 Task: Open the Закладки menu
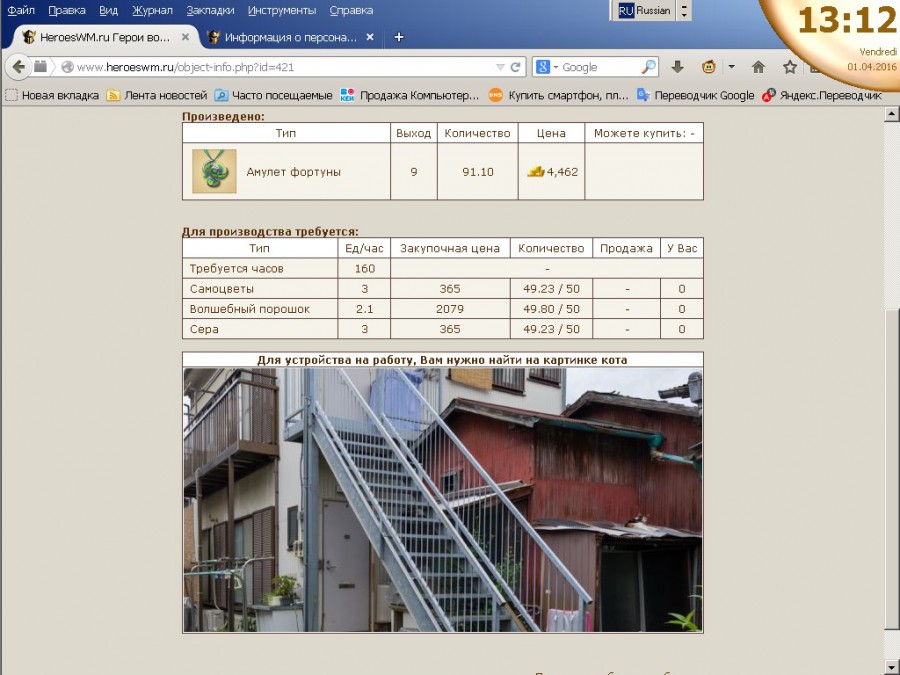(x=210, y=10)
